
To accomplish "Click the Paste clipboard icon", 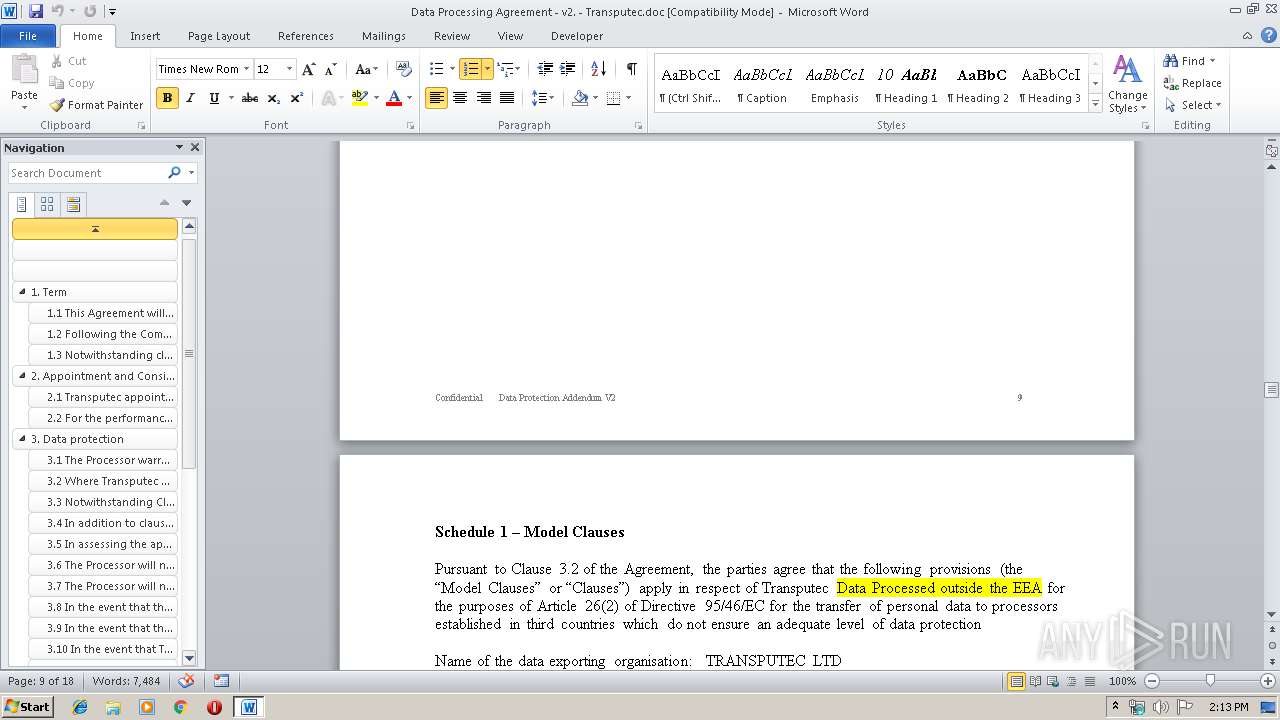I will point(24,70).
